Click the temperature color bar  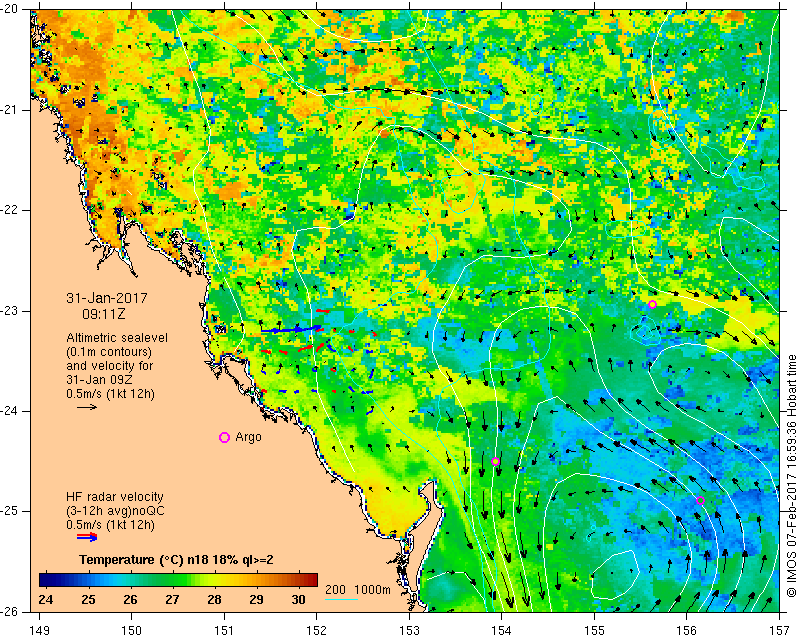[x=178, y=580]
